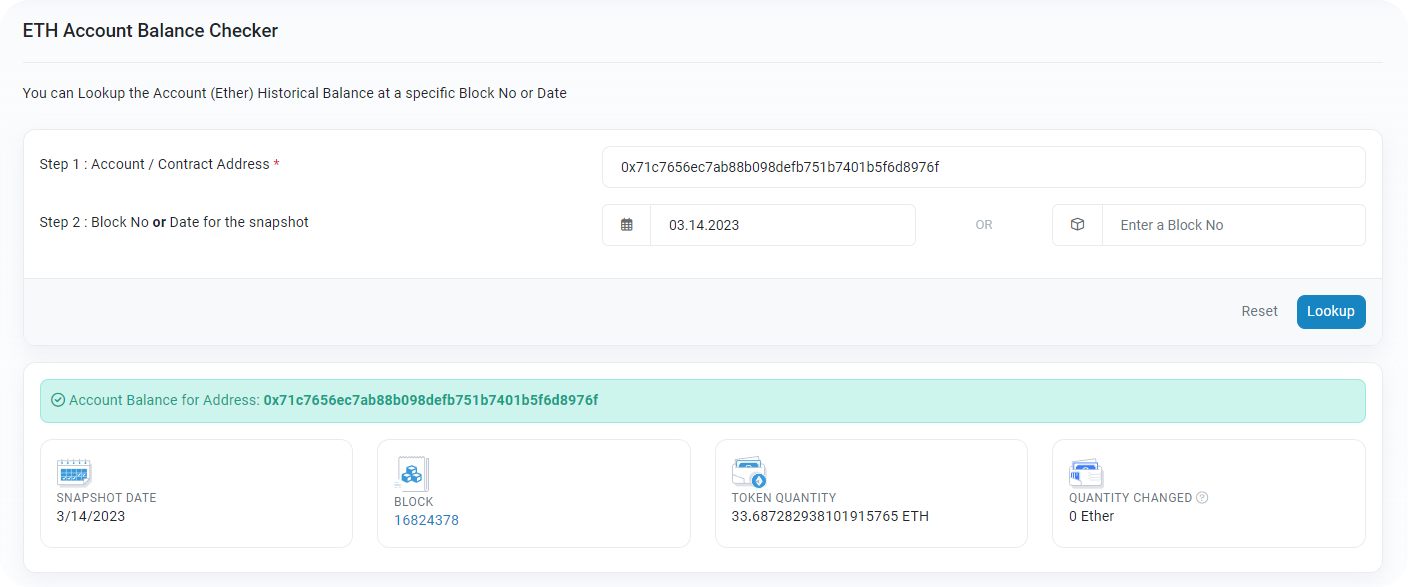
Task: Click the Lookup button
Action: click(x=1331, y=311)
